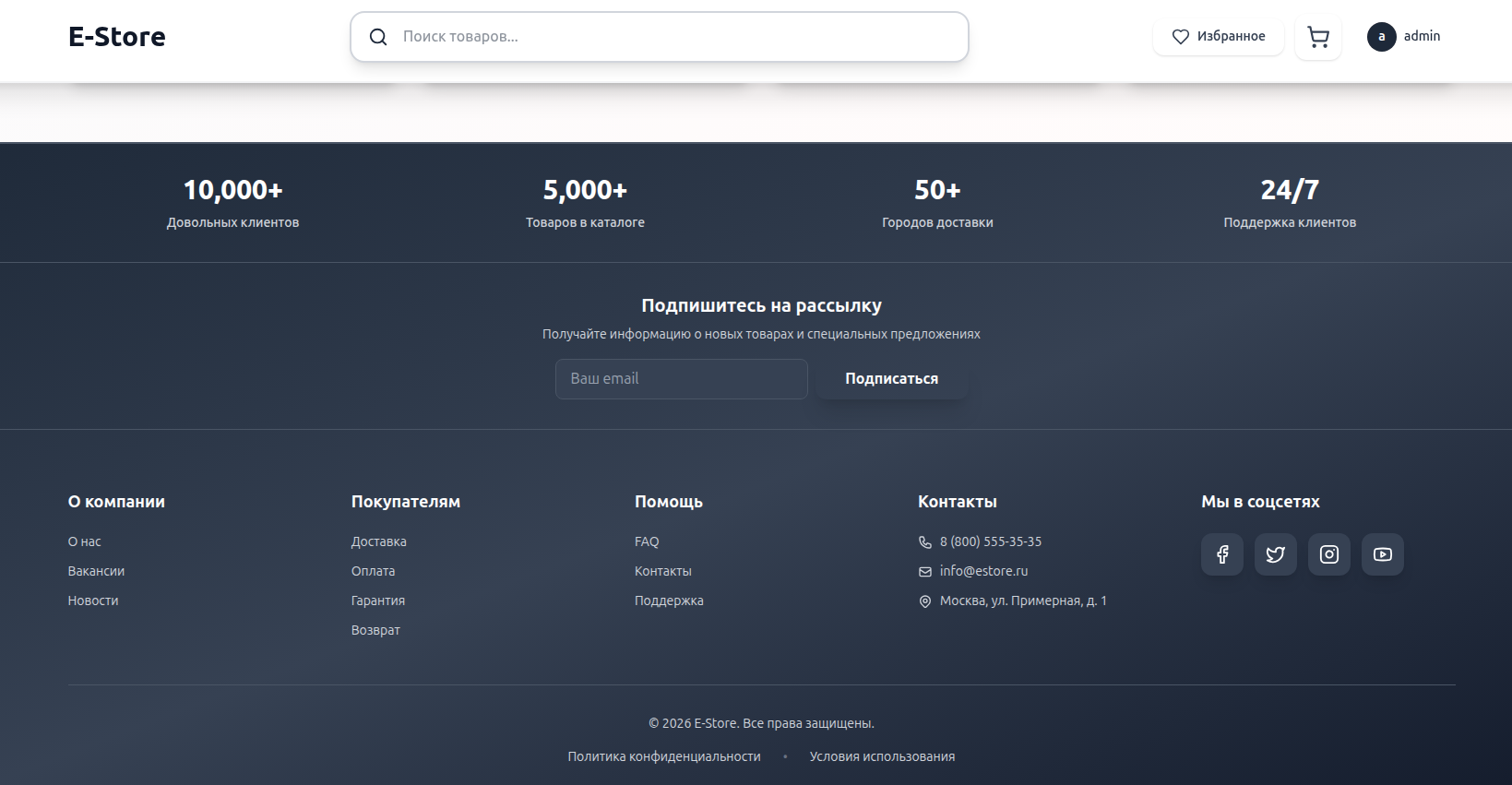Viewport: 1512px width, 785px height.
Task: Open the Оплата link
Action: pos(374,571)
